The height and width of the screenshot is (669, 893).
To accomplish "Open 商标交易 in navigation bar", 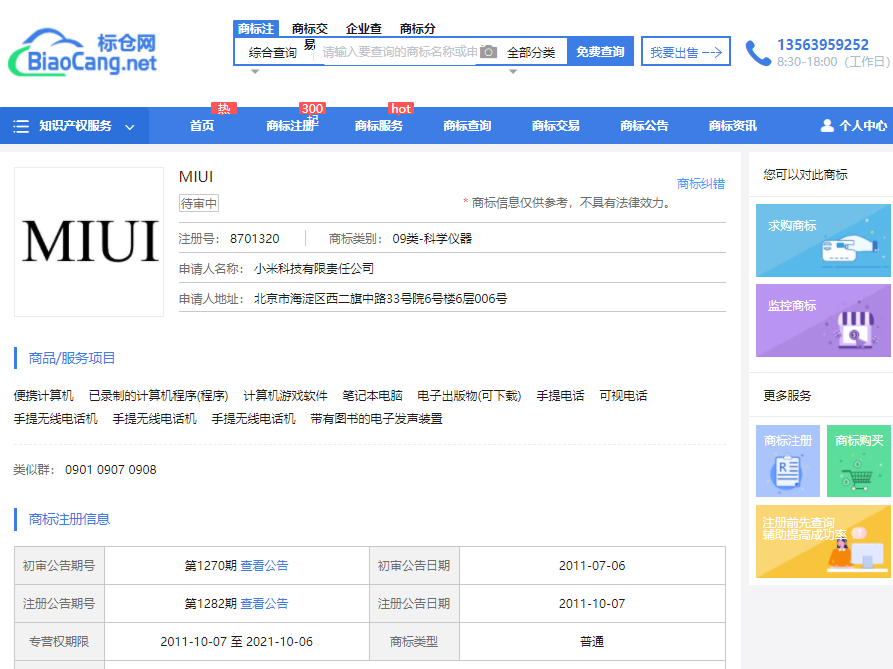I will point(556,126).
